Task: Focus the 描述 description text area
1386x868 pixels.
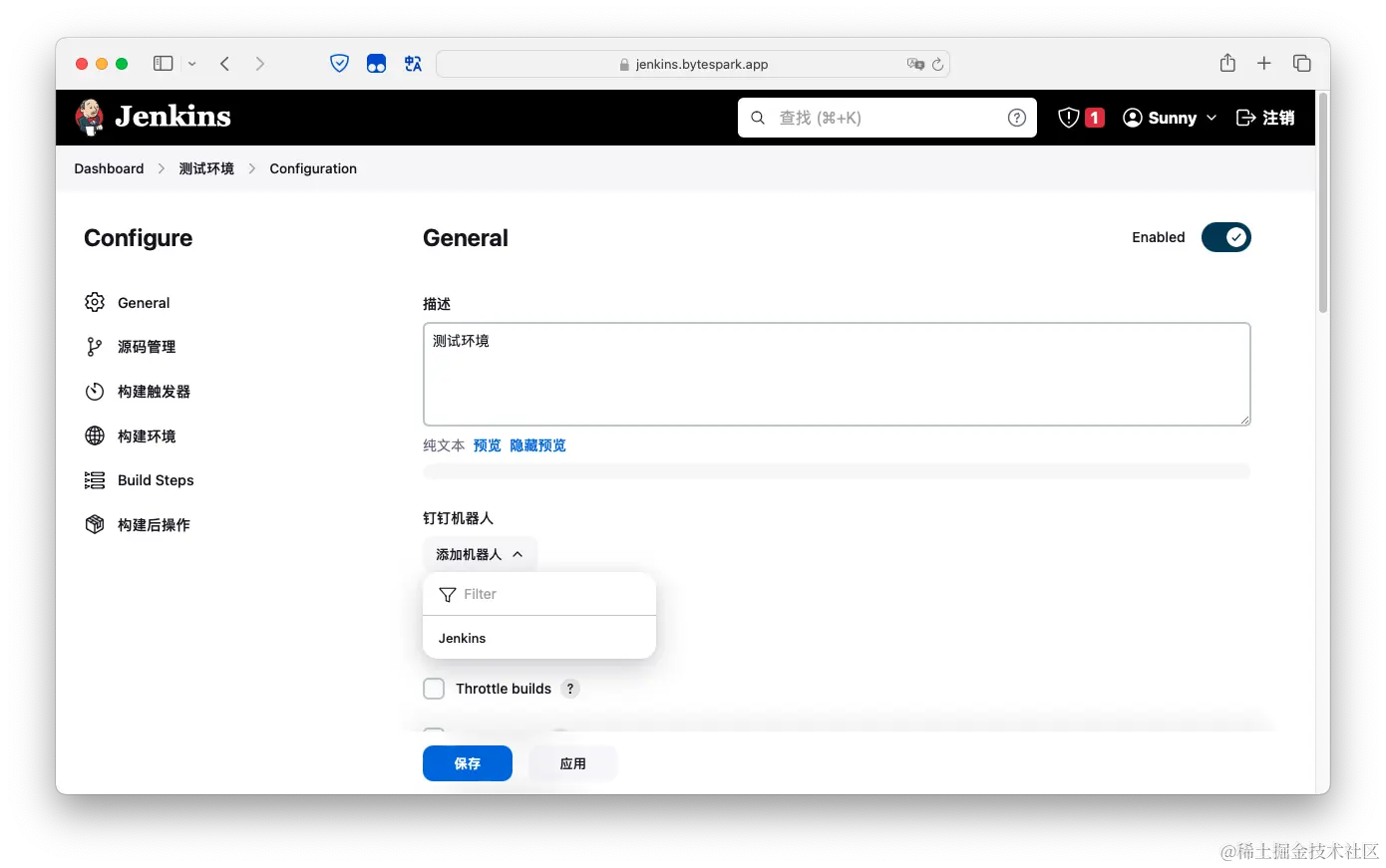Action: [x=837, y=374]
